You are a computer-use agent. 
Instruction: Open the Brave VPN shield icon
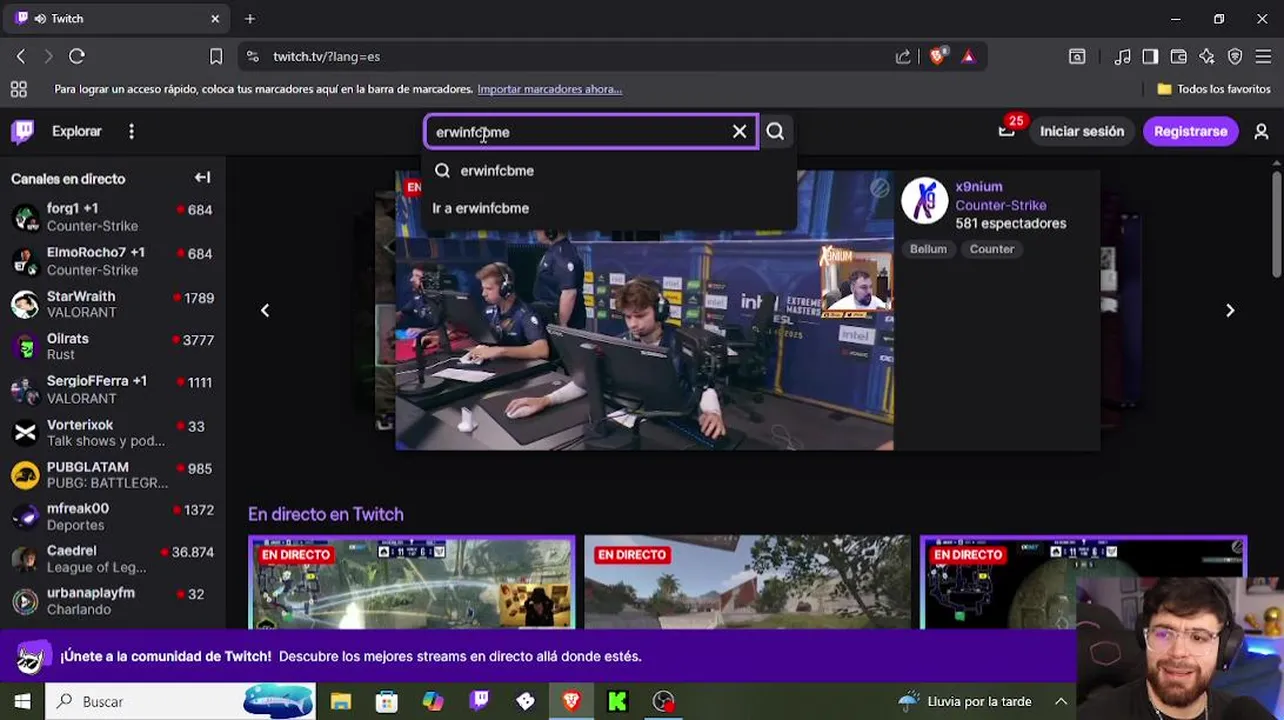[1235, 56]
